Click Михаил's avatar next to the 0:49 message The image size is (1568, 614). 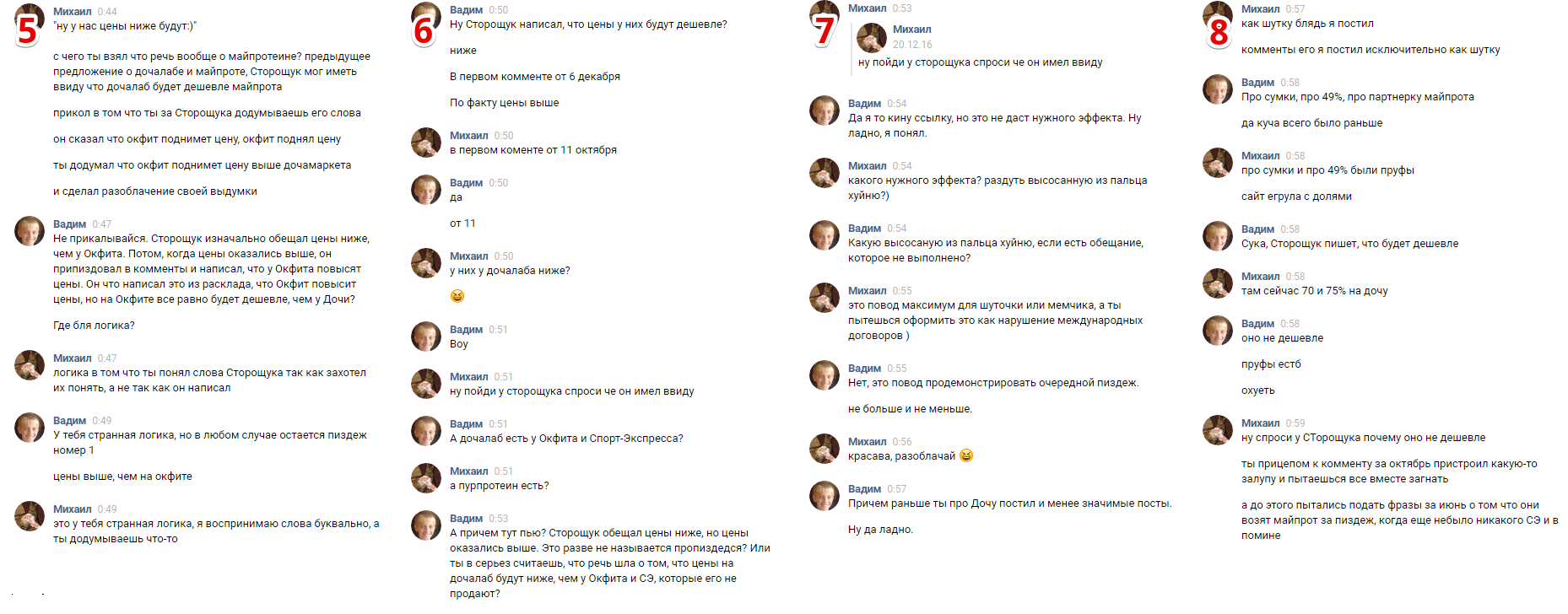(30, 516)
